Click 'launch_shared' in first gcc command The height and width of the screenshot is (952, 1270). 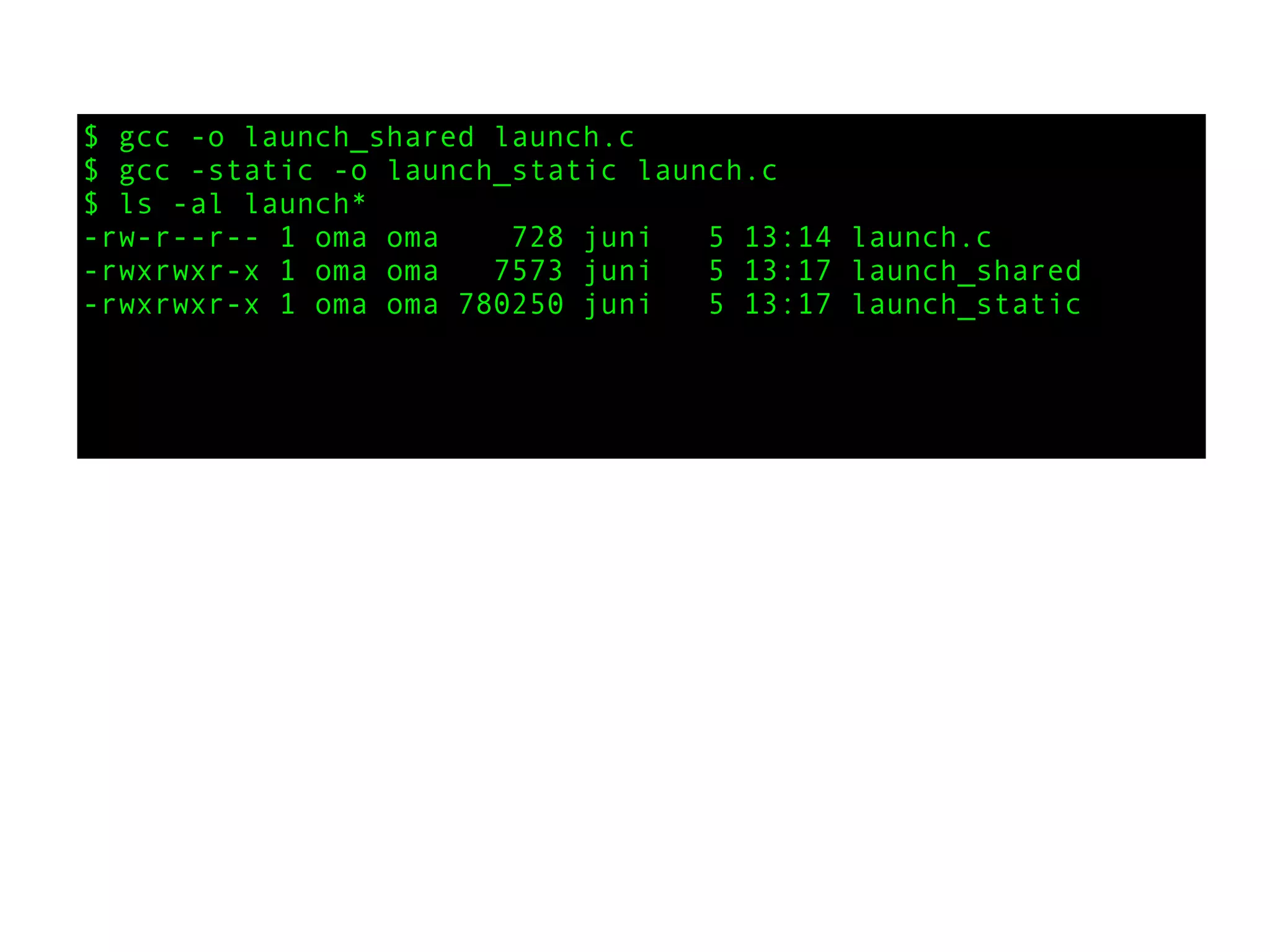(360, 138)
